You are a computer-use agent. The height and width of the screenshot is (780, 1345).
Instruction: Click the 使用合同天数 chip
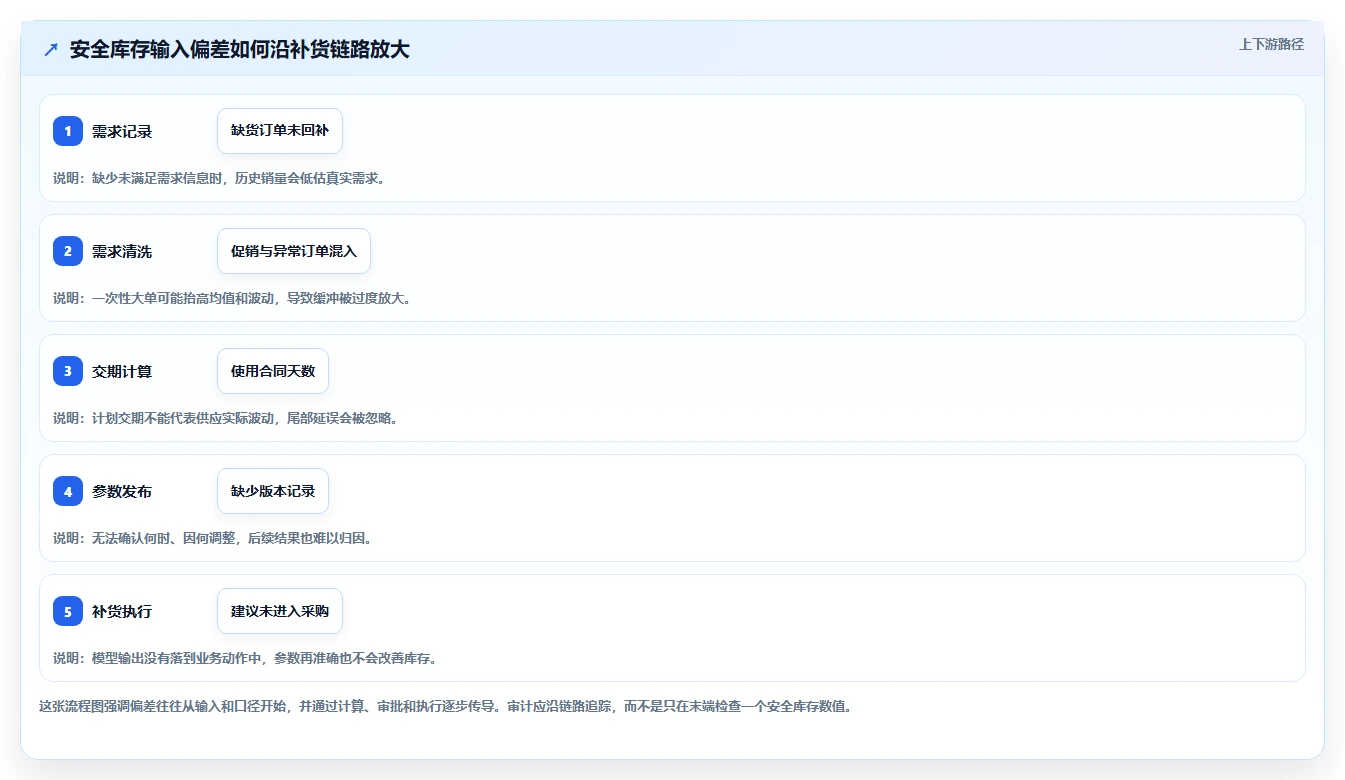273,371
